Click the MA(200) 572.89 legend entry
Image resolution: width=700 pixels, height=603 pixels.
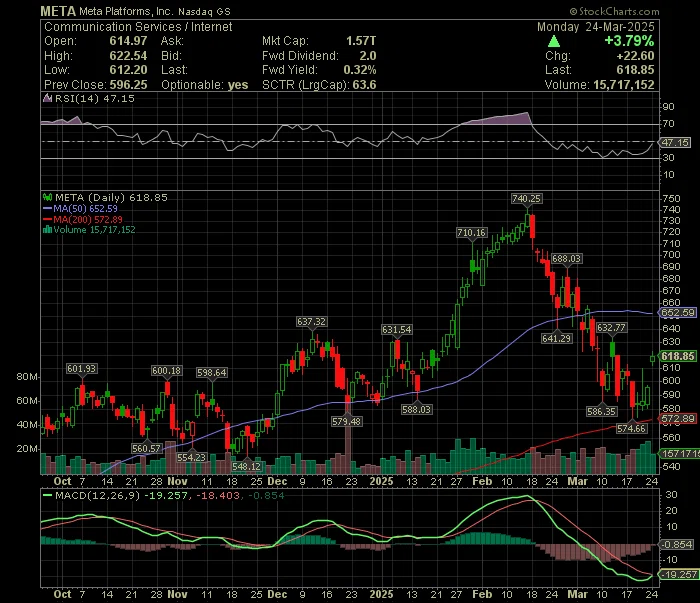83,219
